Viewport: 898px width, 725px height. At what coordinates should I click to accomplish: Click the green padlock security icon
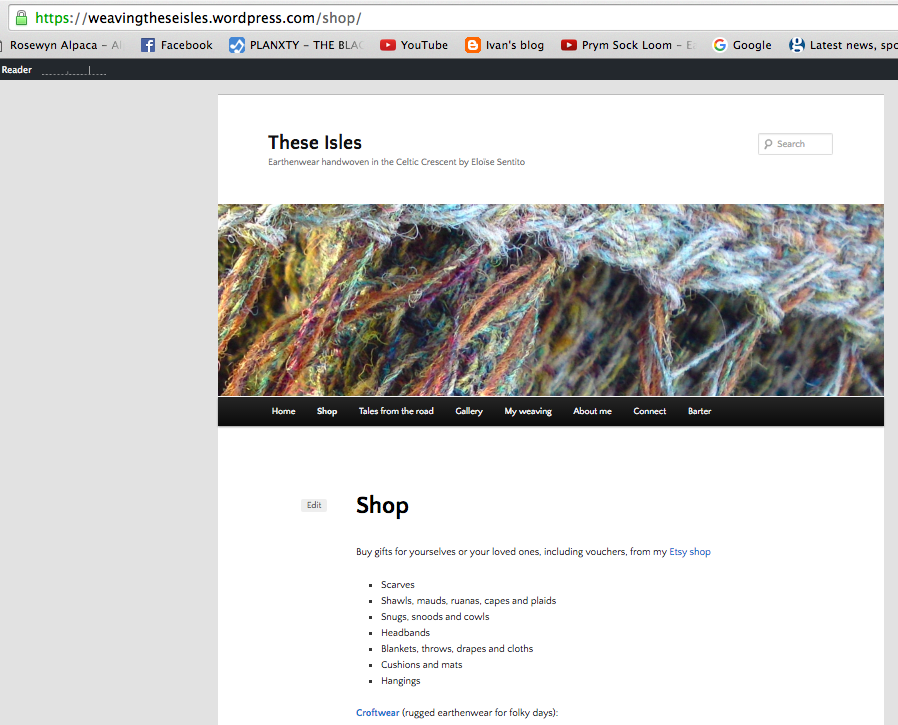[21, 18]
